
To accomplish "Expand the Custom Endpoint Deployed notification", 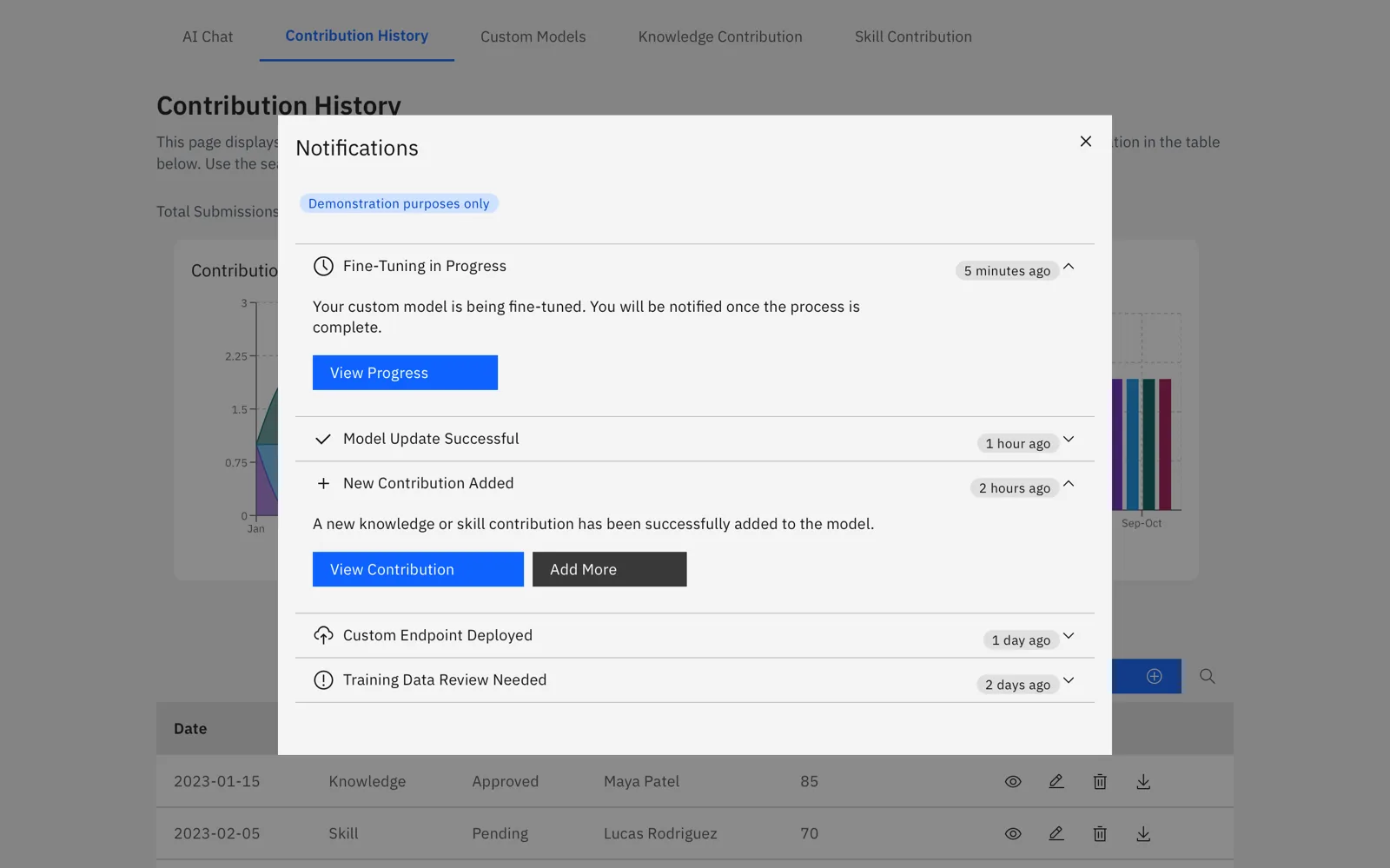I will pos(1069,636).
